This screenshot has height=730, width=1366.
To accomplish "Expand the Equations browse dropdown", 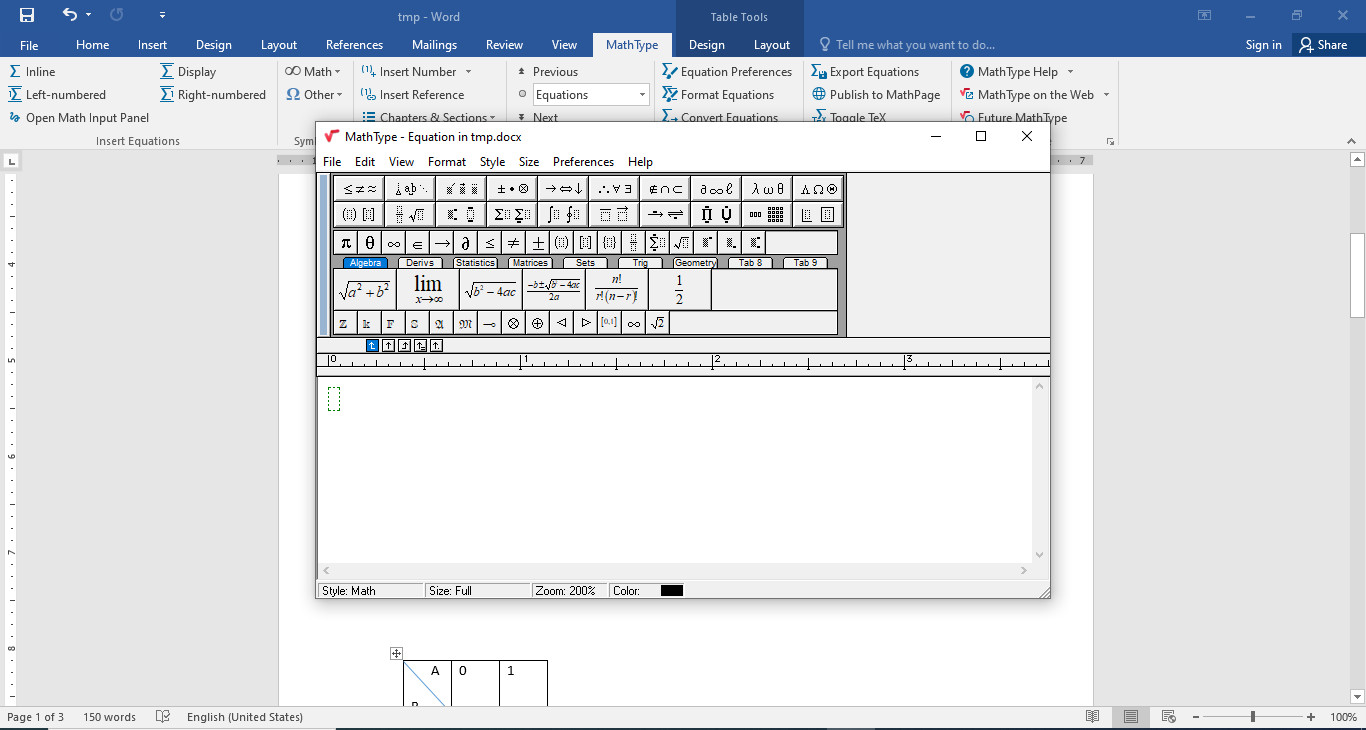I will pos(642,95).
